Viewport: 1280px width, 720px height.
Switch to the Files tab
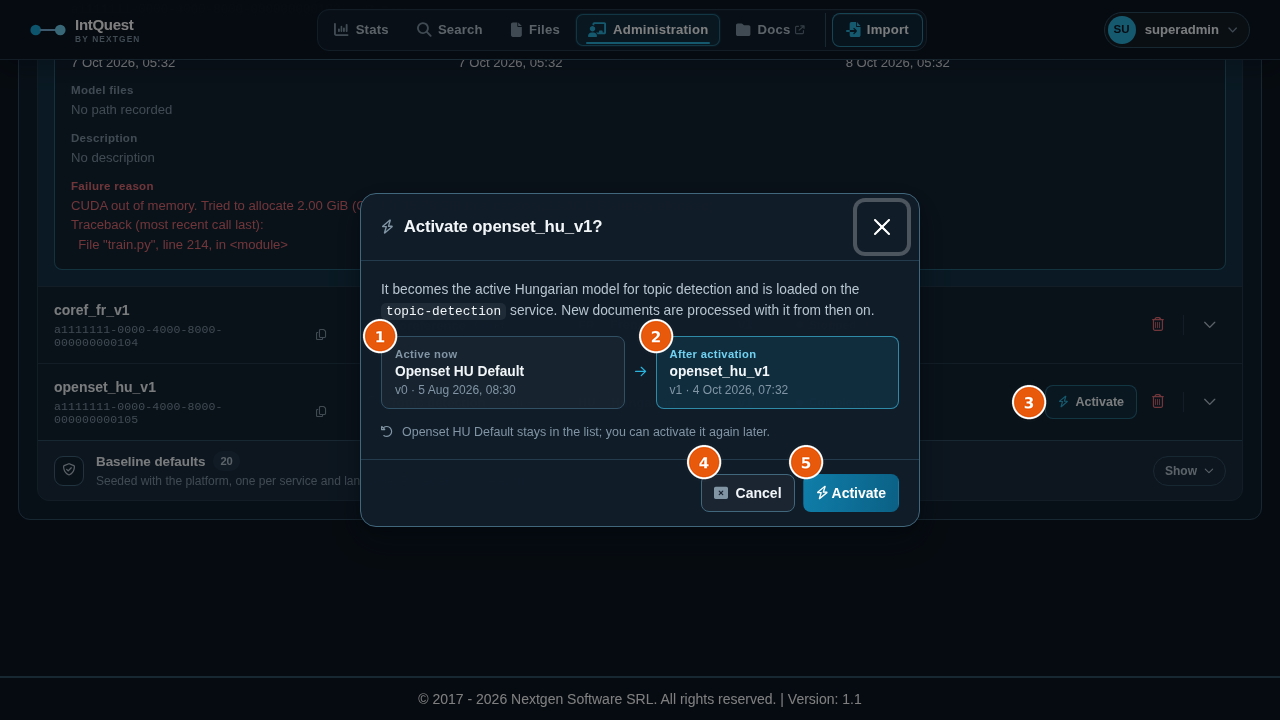click(x=534, y=30)
